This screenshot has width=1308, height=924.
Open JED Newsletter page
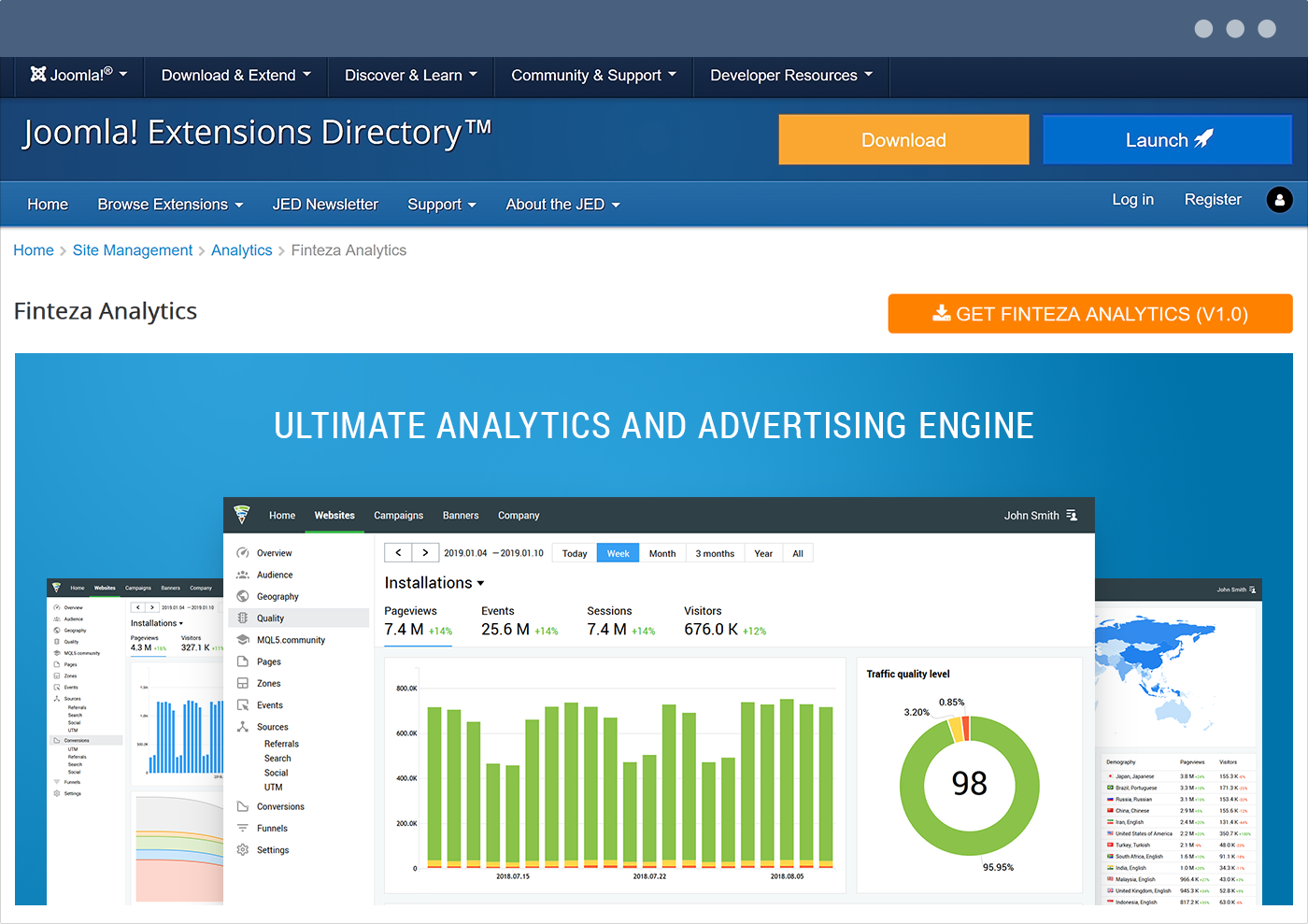(325, 205)
